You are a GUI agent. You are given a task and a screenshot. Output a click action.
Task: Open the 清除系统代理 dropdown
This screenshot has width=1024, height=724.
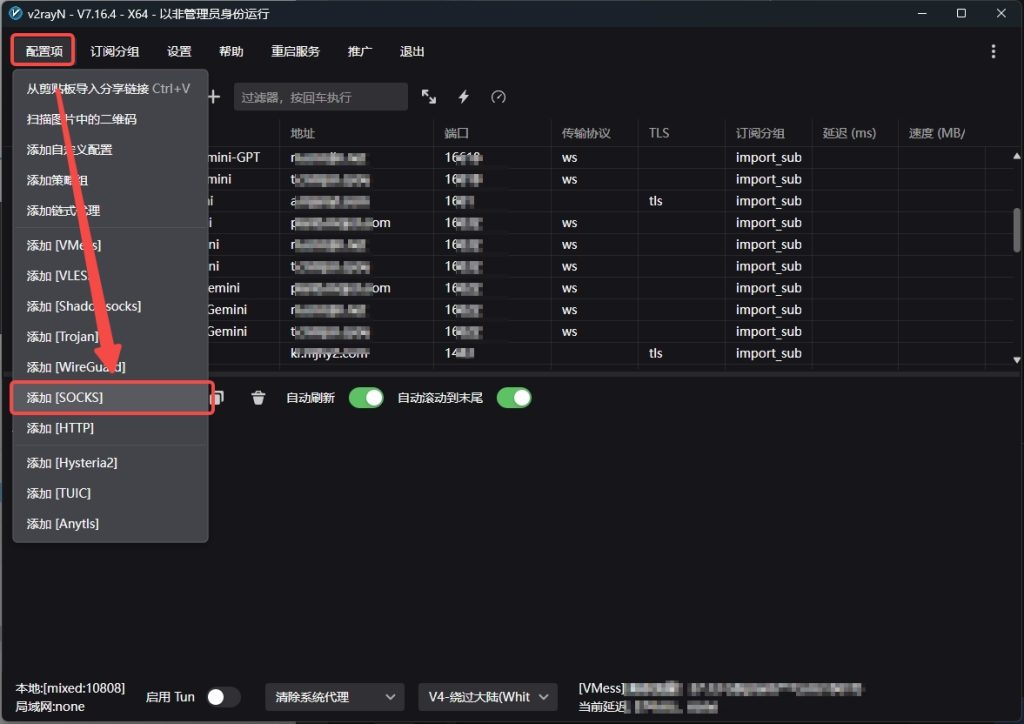pyautogui.click(x=334, y=697)
